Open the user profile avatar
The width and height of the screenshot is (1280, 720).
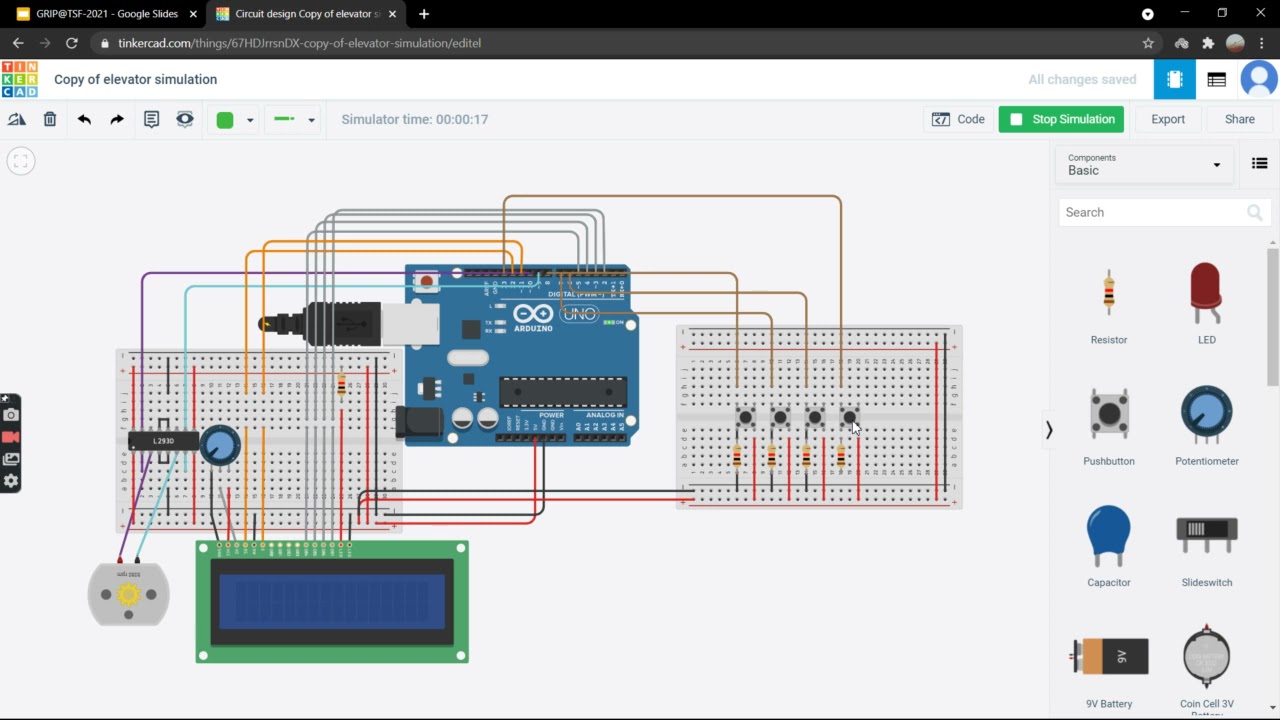click(1259, 79)
